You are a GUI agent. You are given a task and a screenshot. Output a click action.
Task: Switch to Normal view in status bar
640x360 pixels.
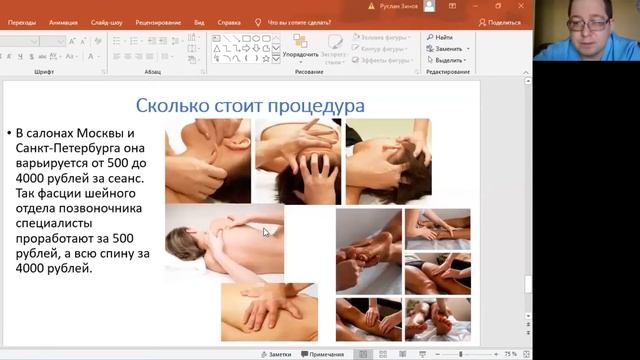[363, 354]
